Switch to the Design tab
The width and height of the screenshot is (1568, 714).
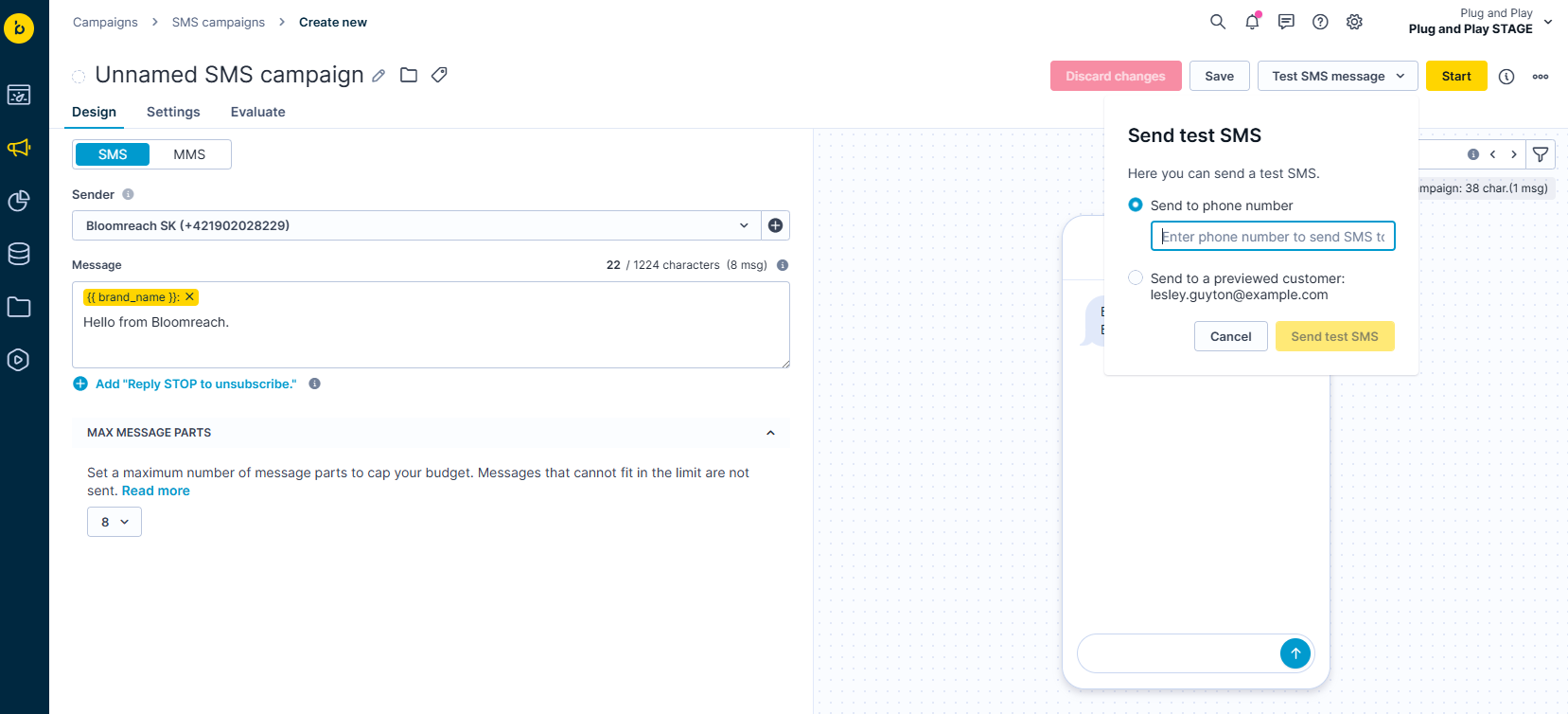[x=95, y=112]
